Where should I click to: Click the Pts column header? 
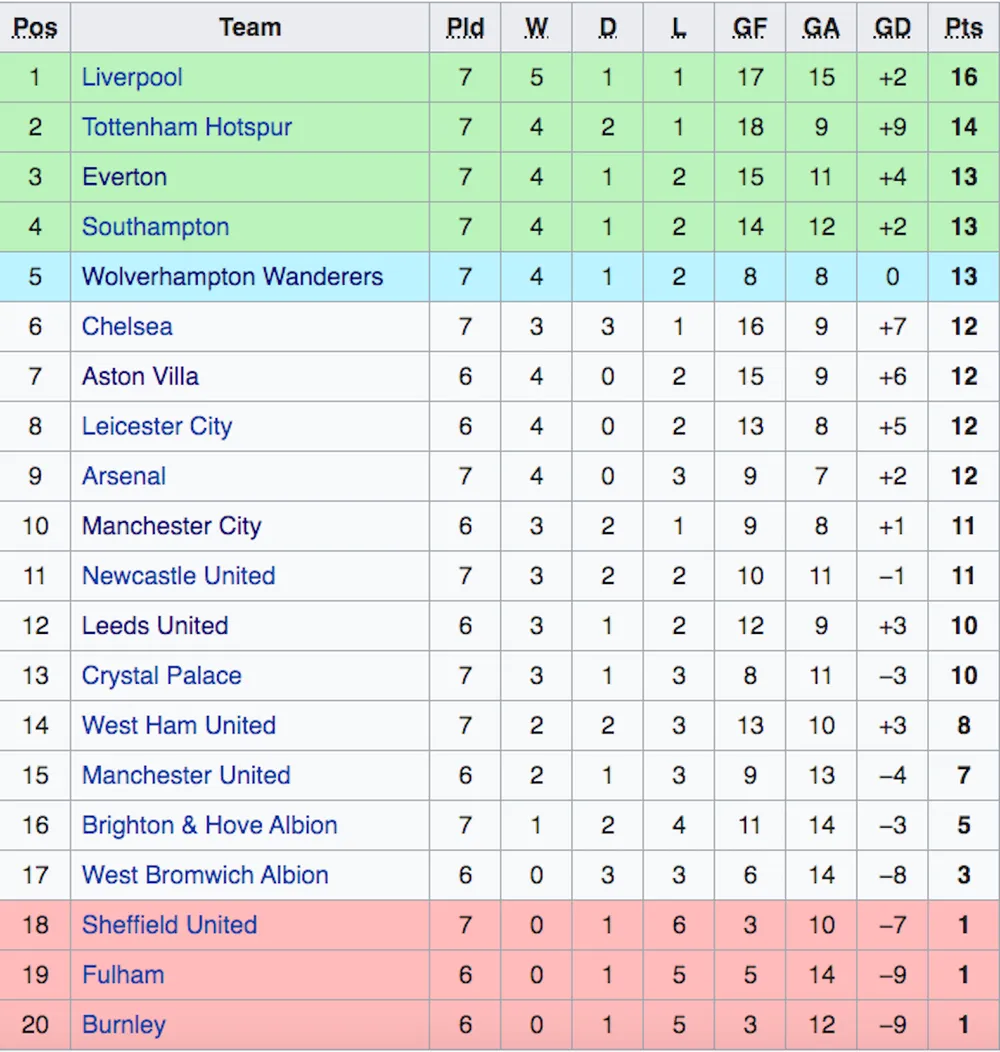coord(964,28)
